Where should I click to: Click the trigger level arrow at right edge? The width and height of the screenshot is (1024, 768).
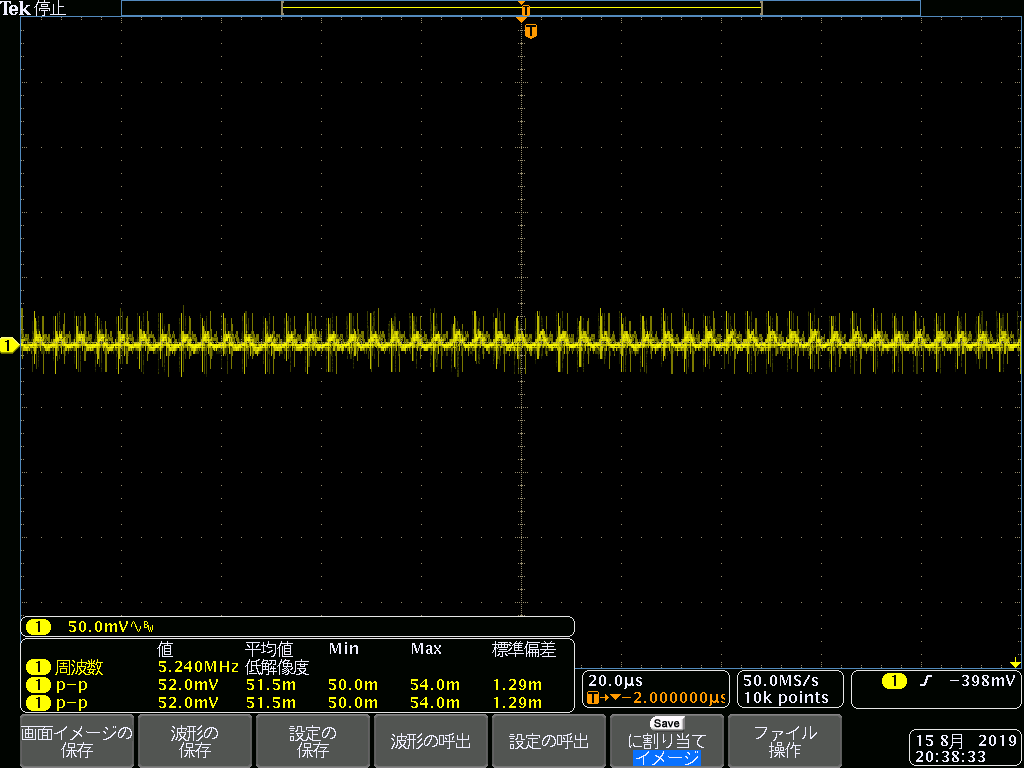click(x=1015, y=664)
